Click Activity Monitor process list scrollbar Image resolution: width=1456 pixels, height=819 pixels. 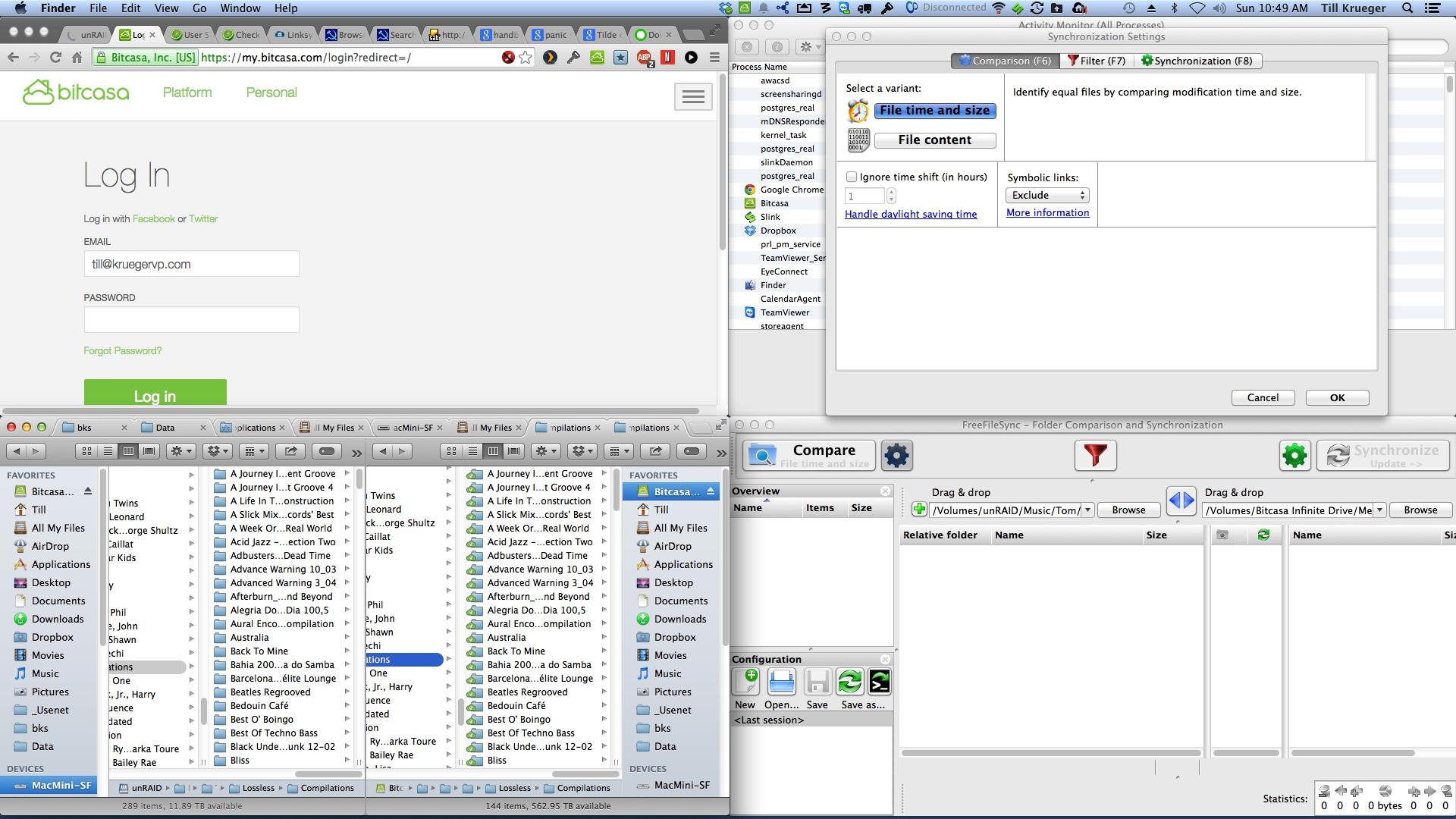(x=1449, y=83)
